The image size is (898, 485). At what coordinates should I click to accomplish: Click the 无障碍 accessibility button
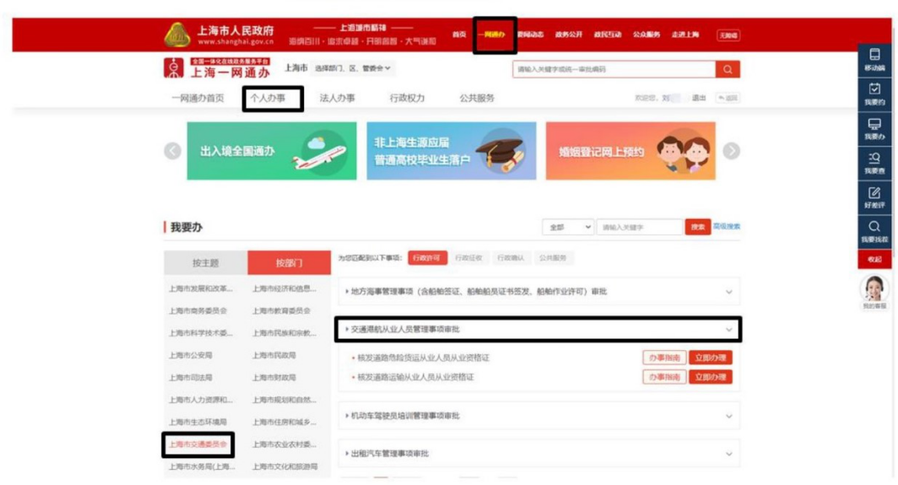[x=728, y=36]
